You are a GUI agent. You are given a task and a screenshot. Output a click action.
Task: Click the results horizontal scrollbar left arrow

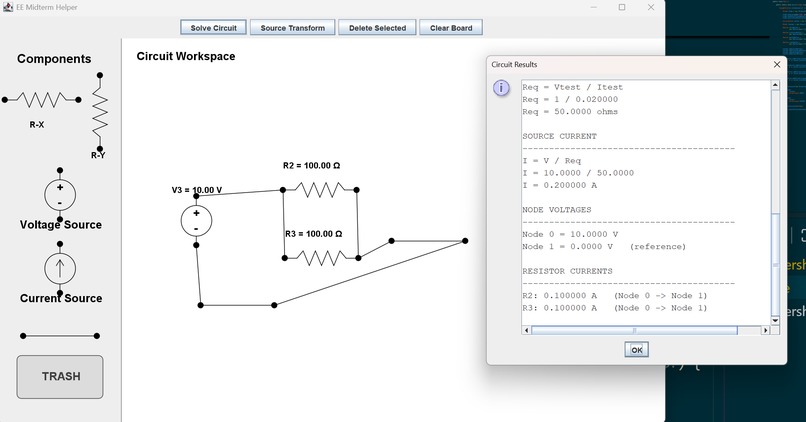(526, 330)
